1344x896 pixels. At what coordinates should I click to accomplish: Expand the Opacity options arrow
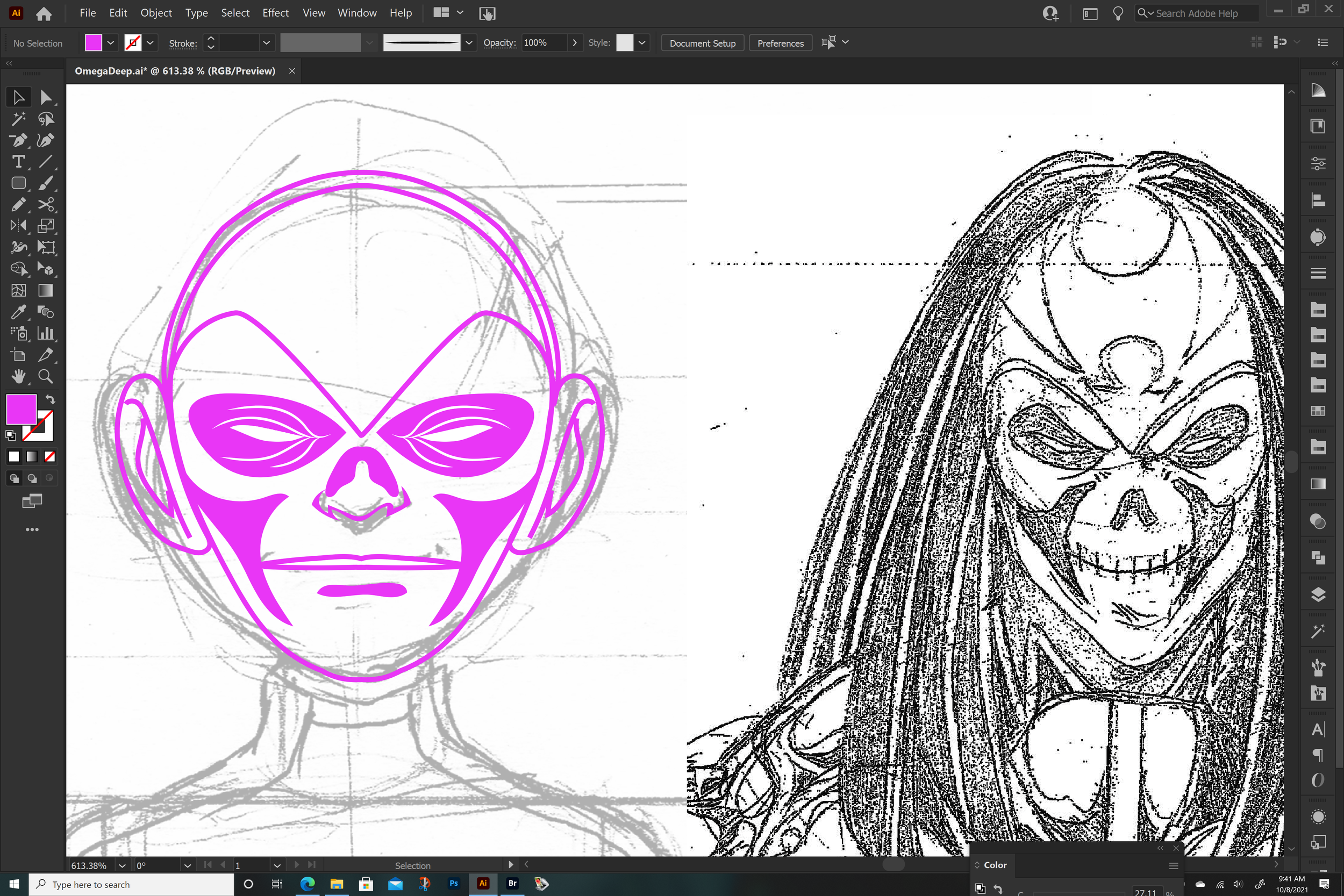click(x=574, y=43)
